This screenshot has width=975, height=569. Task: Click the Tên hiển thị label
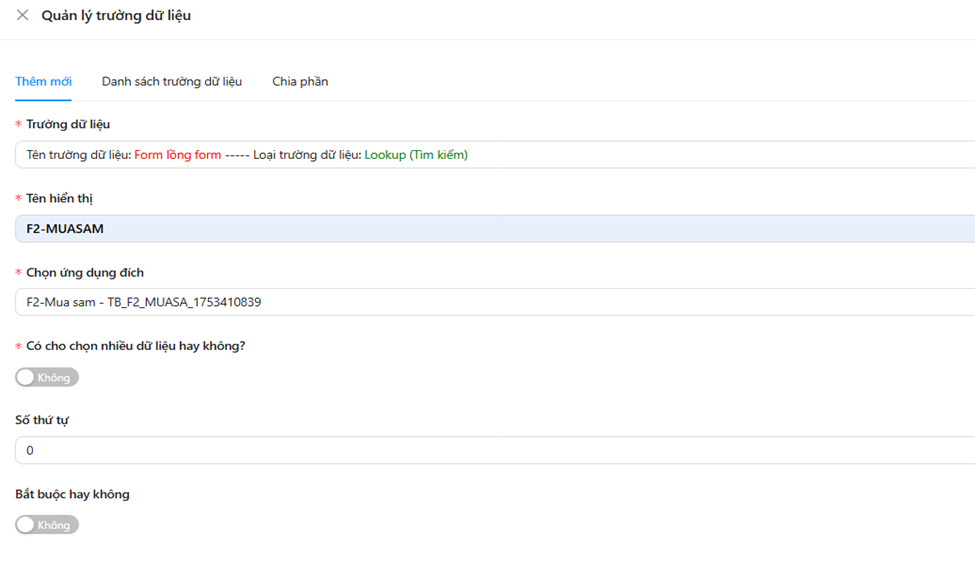[x=59, y=198]
